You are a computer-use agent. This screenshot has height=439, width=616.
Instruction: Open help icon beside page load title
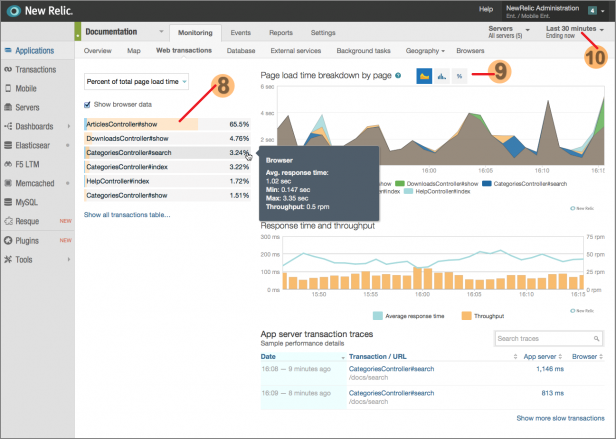coord(398,76)
